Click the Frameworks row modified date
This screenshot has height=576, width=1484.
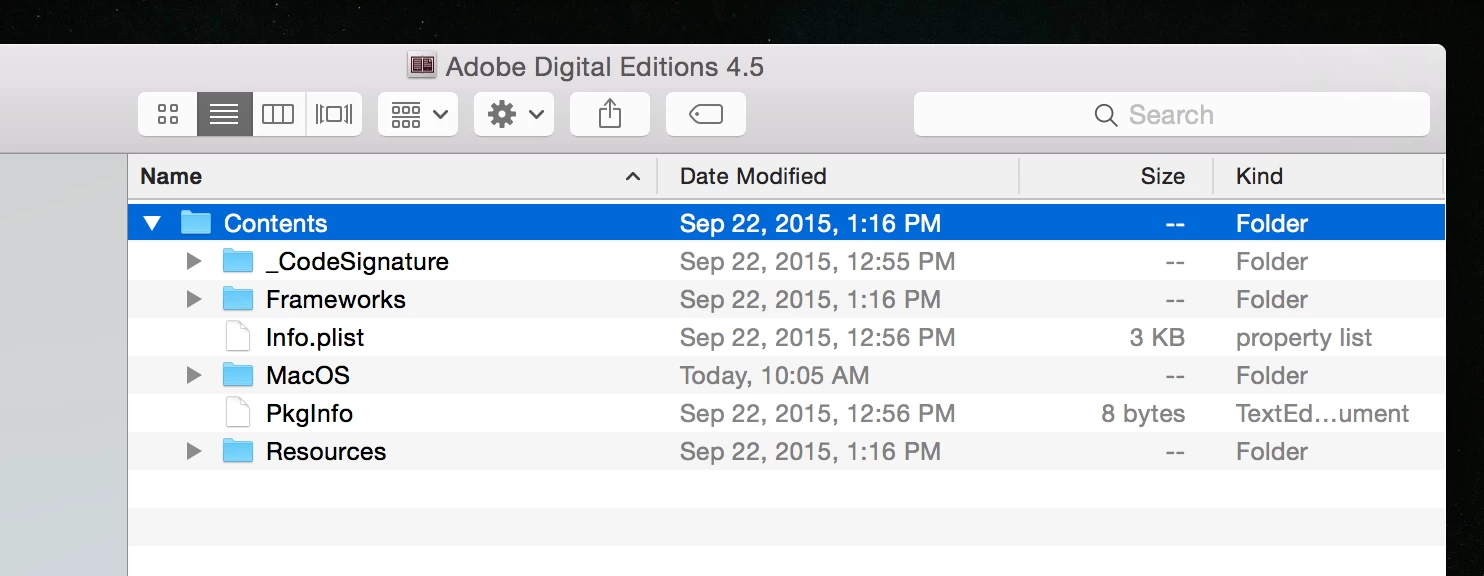810,300
